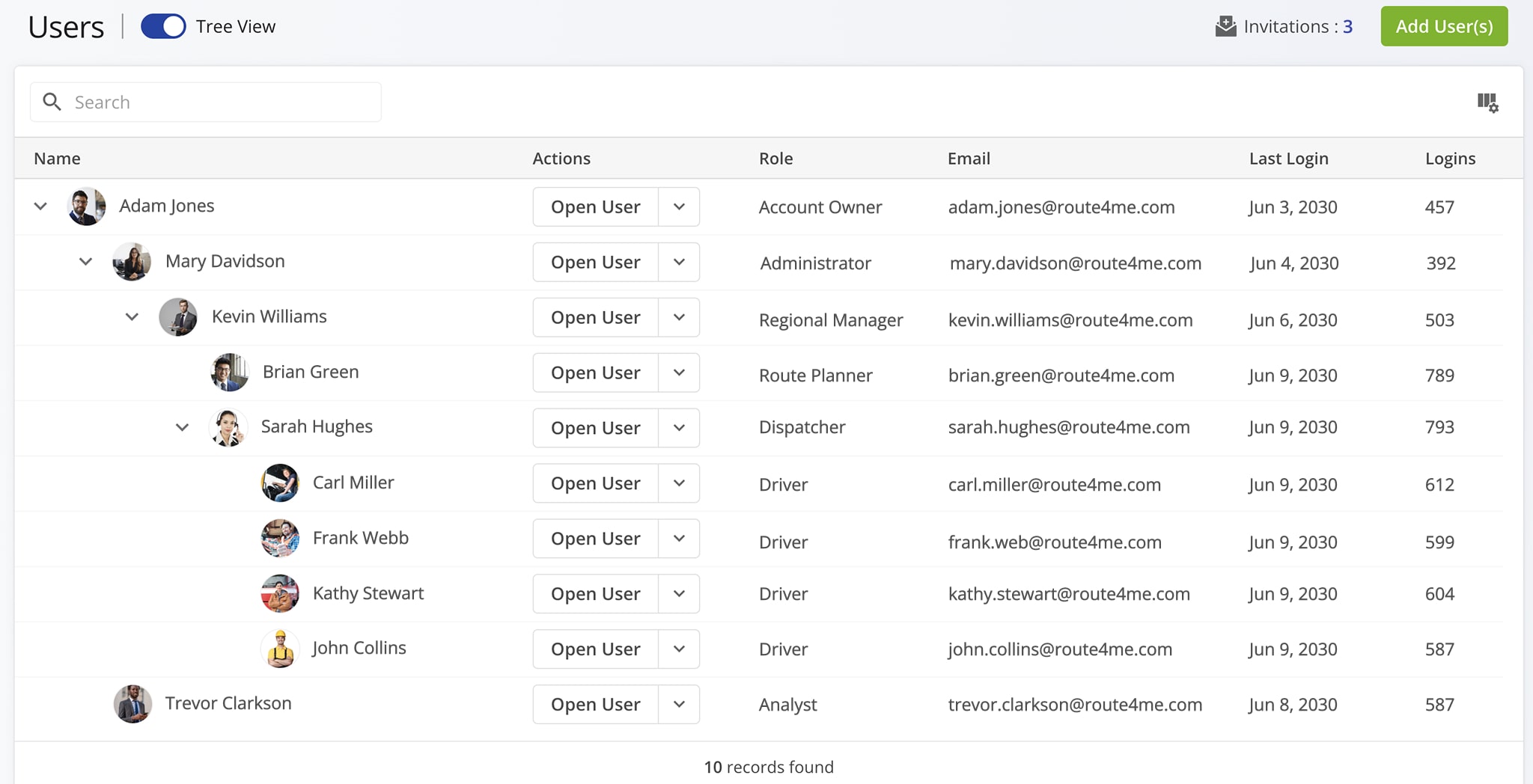Collapse Mary Davidson tree node
1533x784 pixels.
(x=86, y=261)
